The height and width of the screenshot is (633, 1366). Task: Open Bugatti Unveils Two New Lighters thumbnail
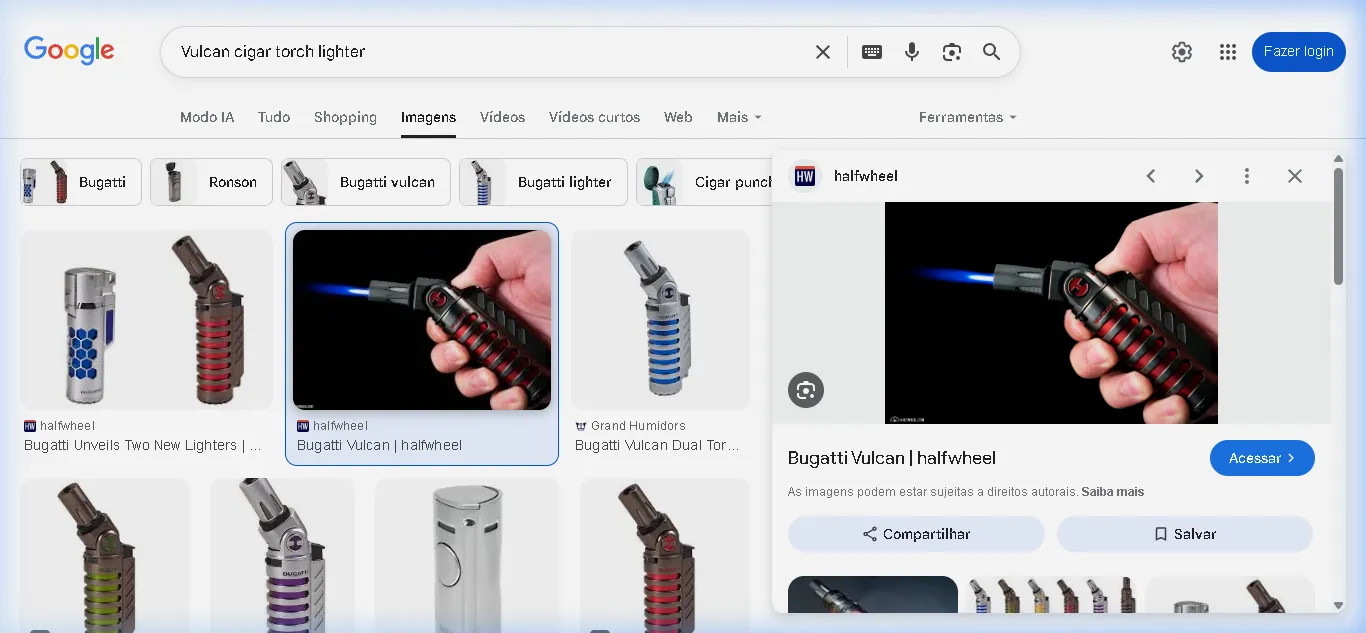147,320
